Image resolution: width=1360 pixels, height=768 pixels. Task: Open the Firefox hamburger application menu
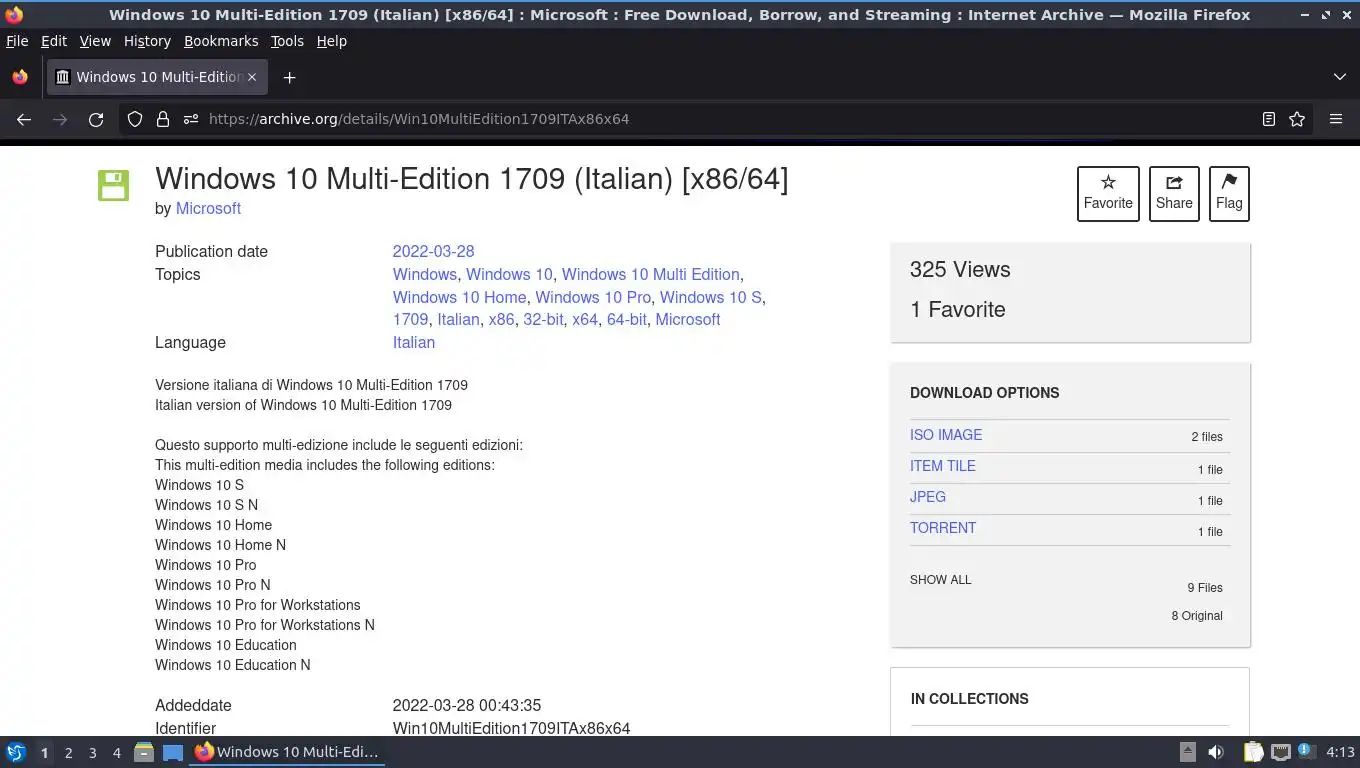[1335, 119]
